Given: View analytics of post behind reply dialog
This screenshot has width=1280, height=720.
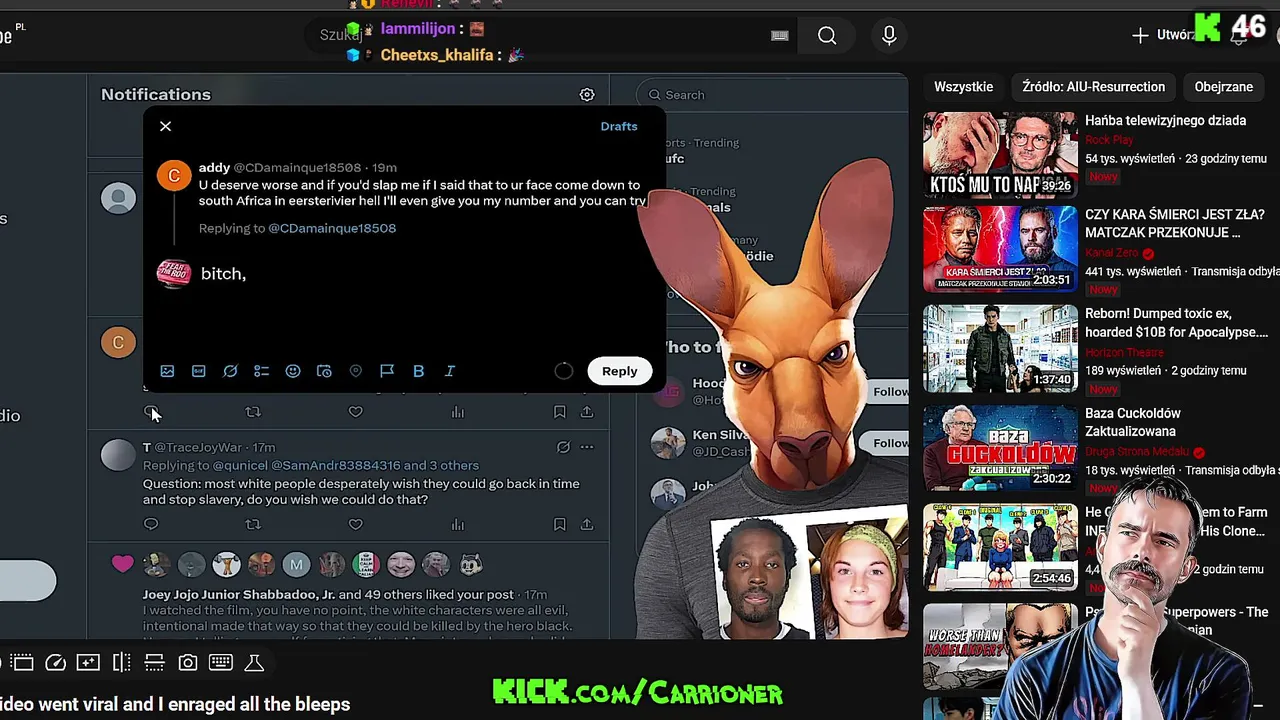Looking at the screenshot, I should (x=458, y=412).
